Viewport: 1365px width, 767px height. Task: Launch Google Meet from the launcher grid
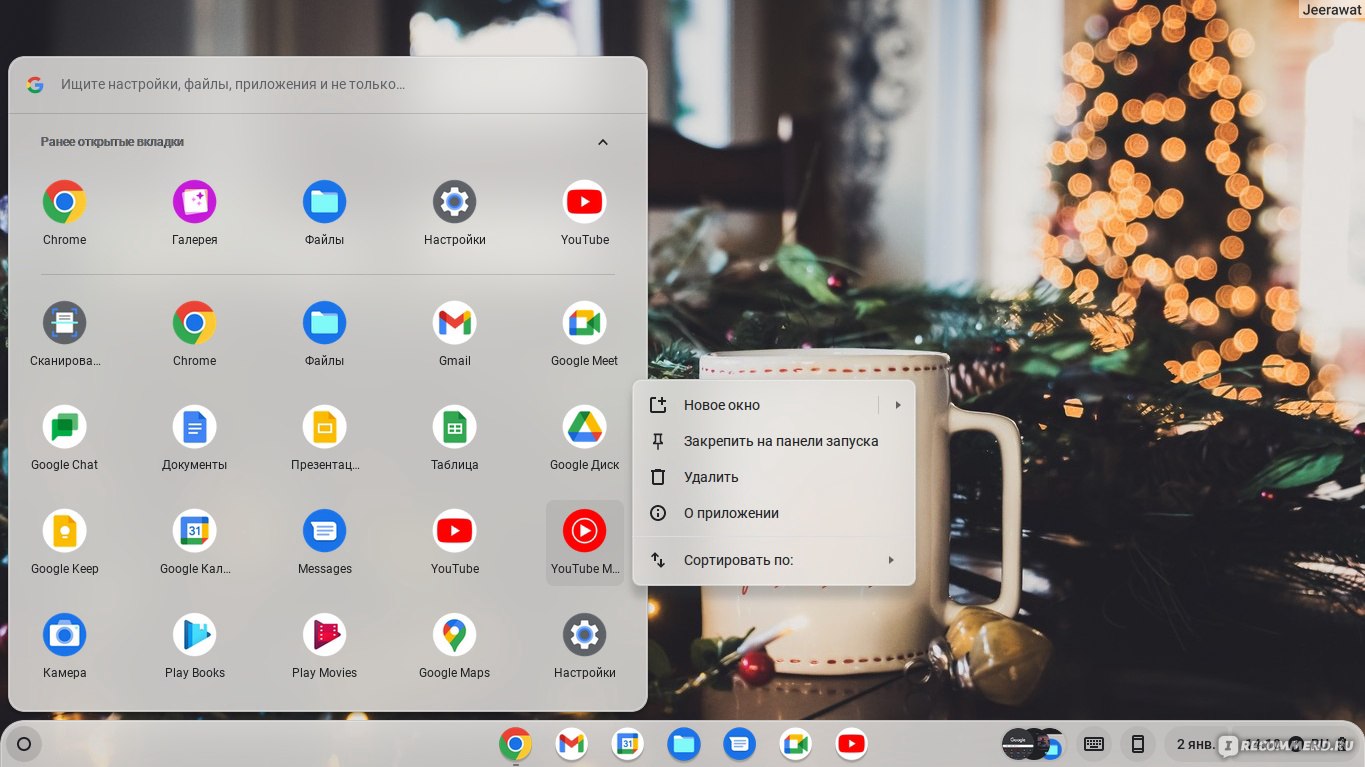(x=585, y=324)
